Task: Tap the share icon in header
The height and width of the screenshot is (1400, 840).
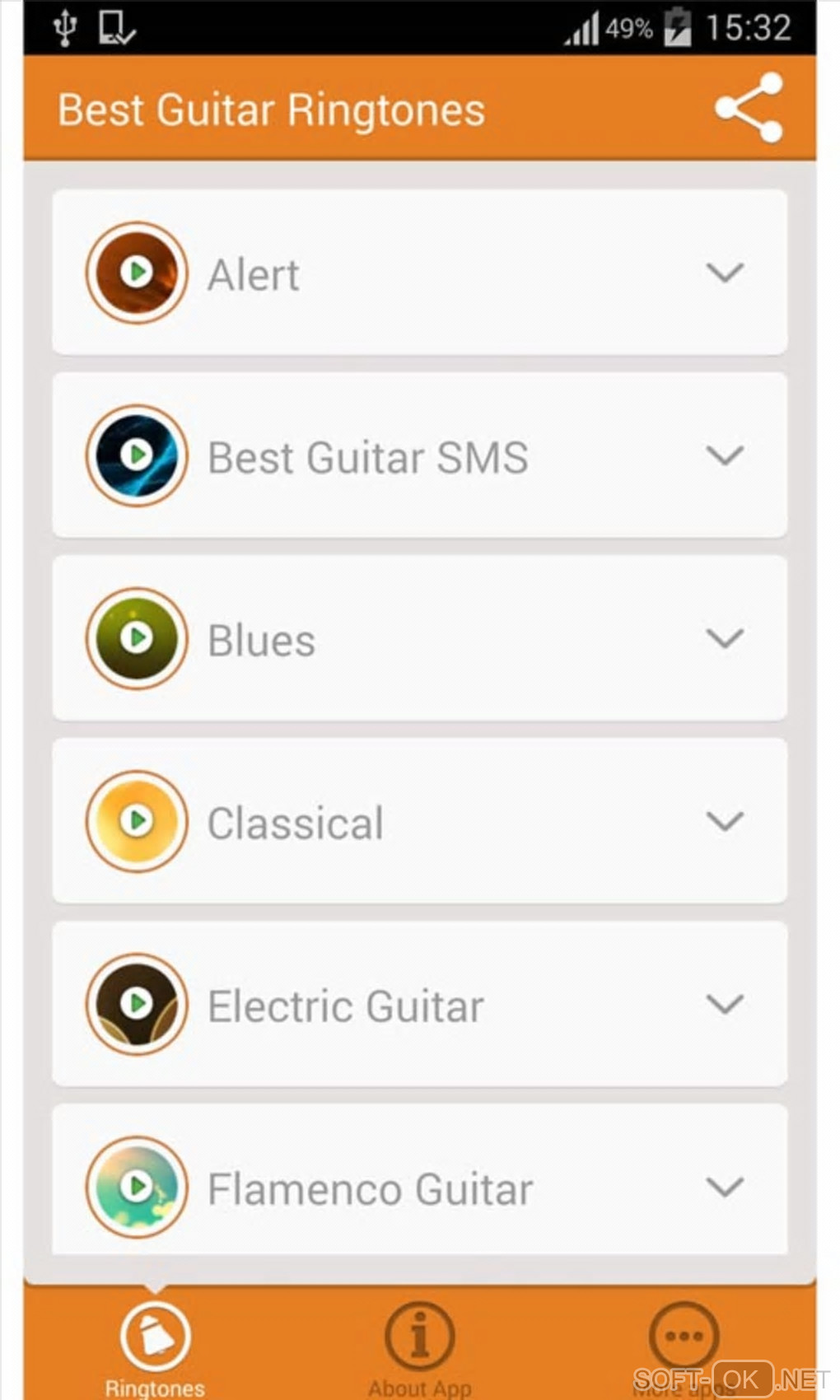Action: pyautogui.click(x=748, y=108)
